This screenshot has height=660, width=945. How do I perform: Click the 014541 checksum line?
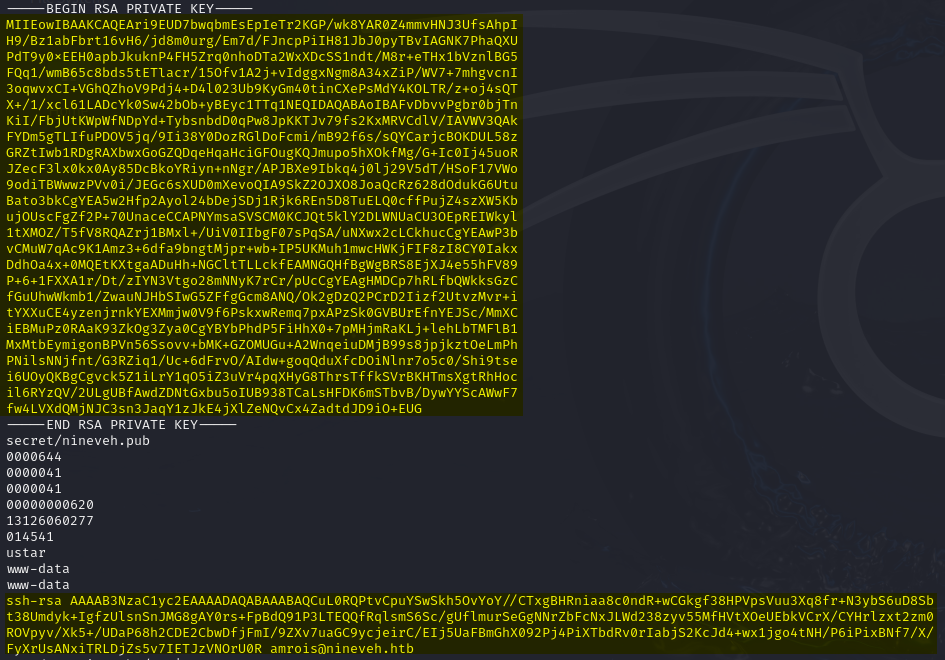pos(30,536)
